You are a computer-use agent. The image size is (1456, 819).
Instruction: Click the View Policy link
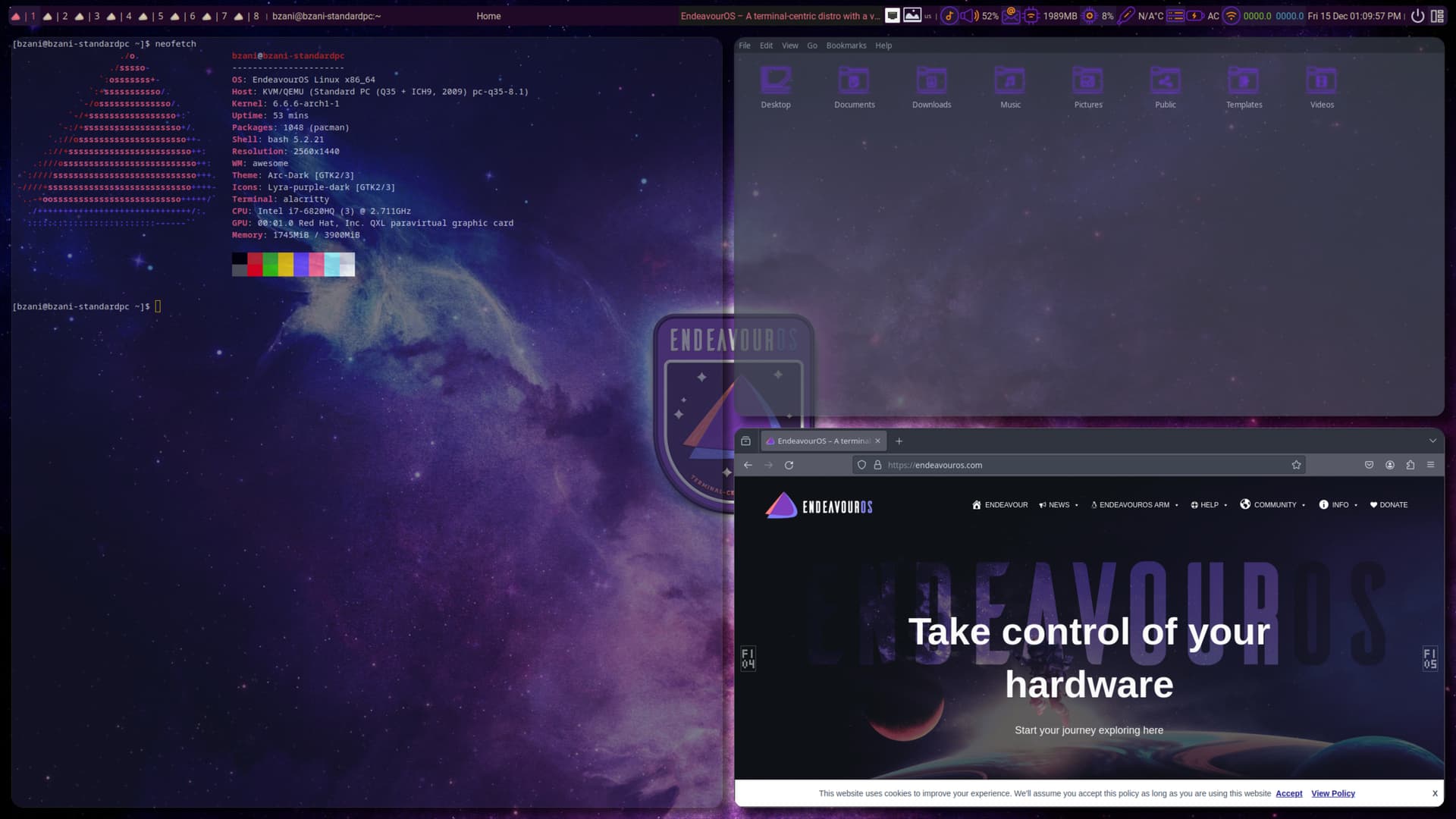click(1332, 793)
